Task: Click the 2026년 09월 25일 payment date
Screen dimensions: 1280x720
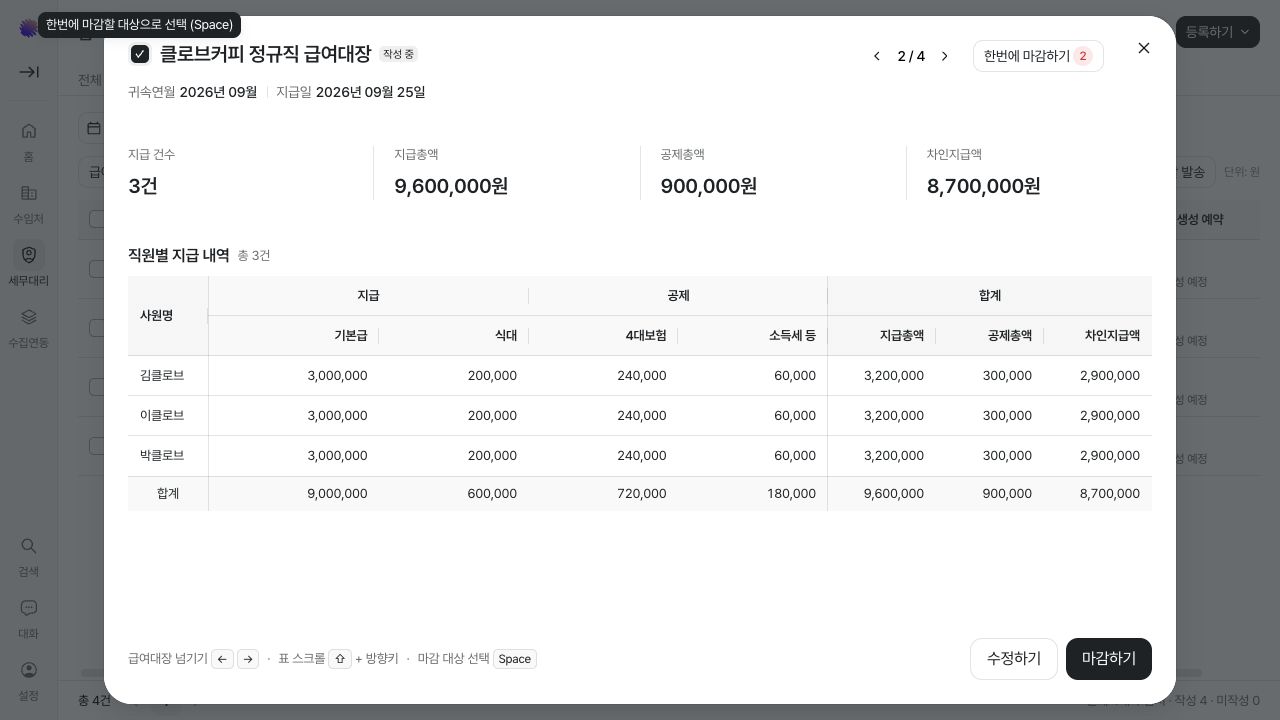Action: tap(370, 92)
